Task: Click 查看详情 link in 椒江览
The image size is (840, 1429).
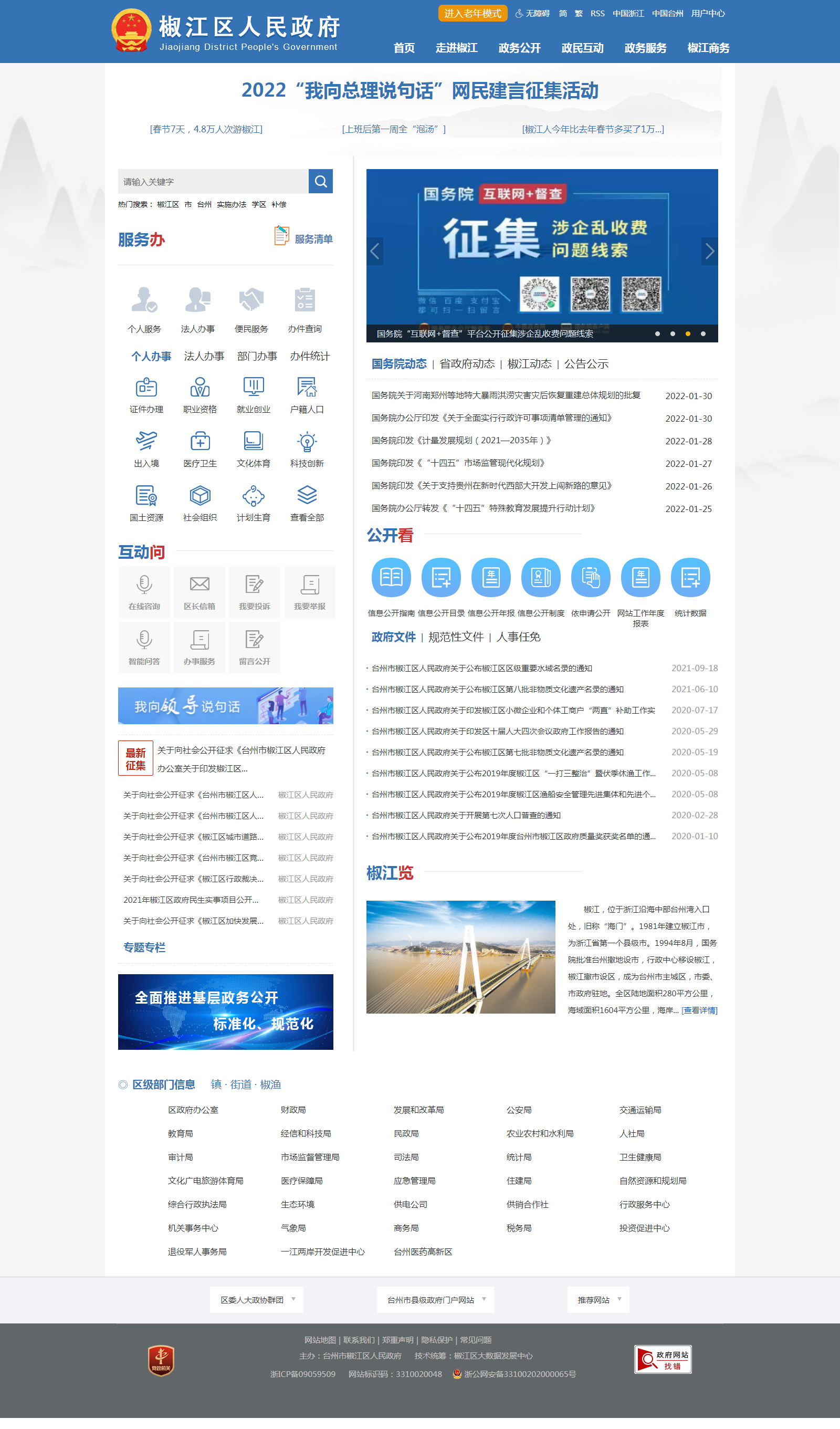Action: point(699,1011)
